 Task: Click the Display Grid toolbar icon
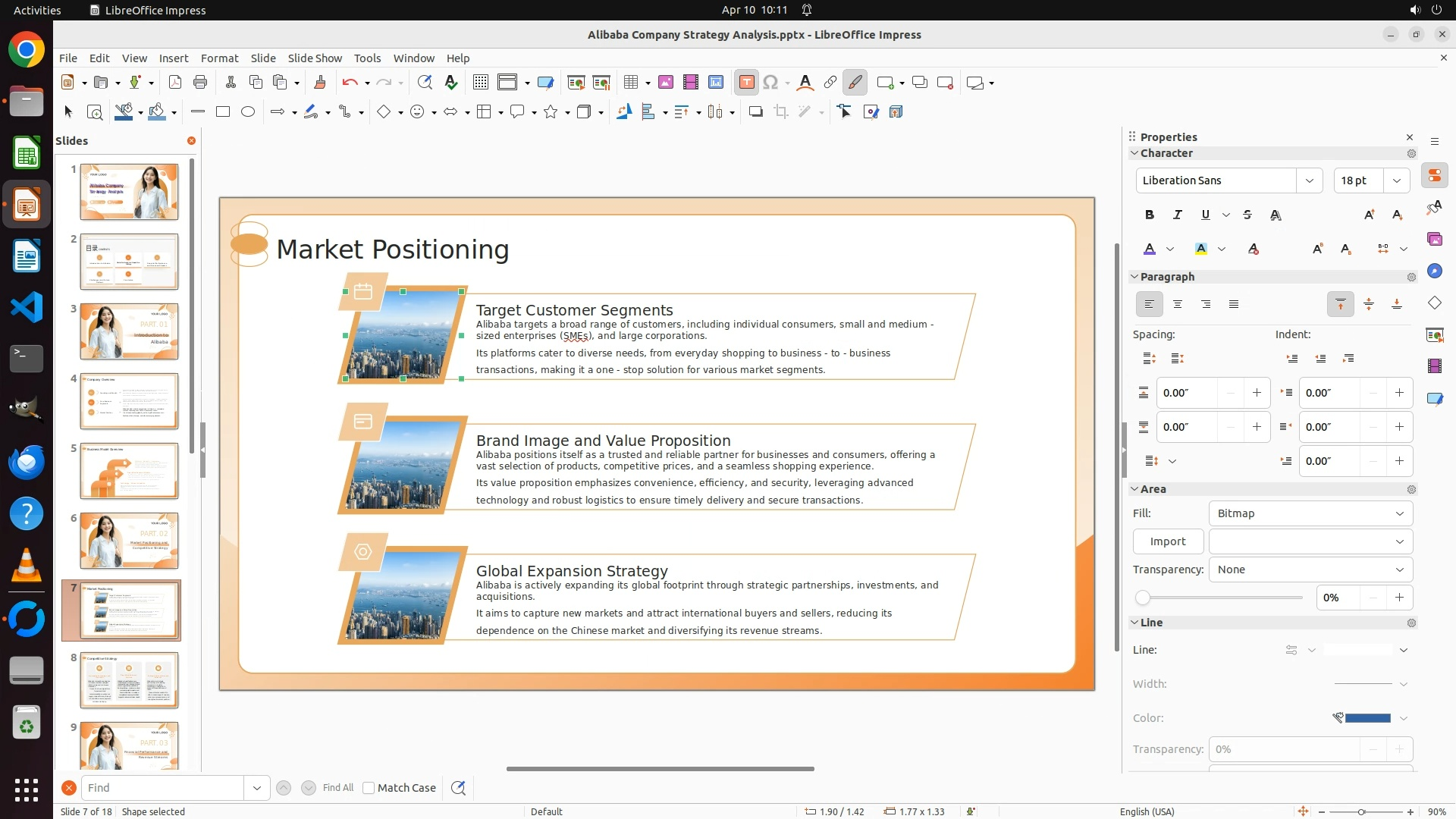[x=480, y=83]
